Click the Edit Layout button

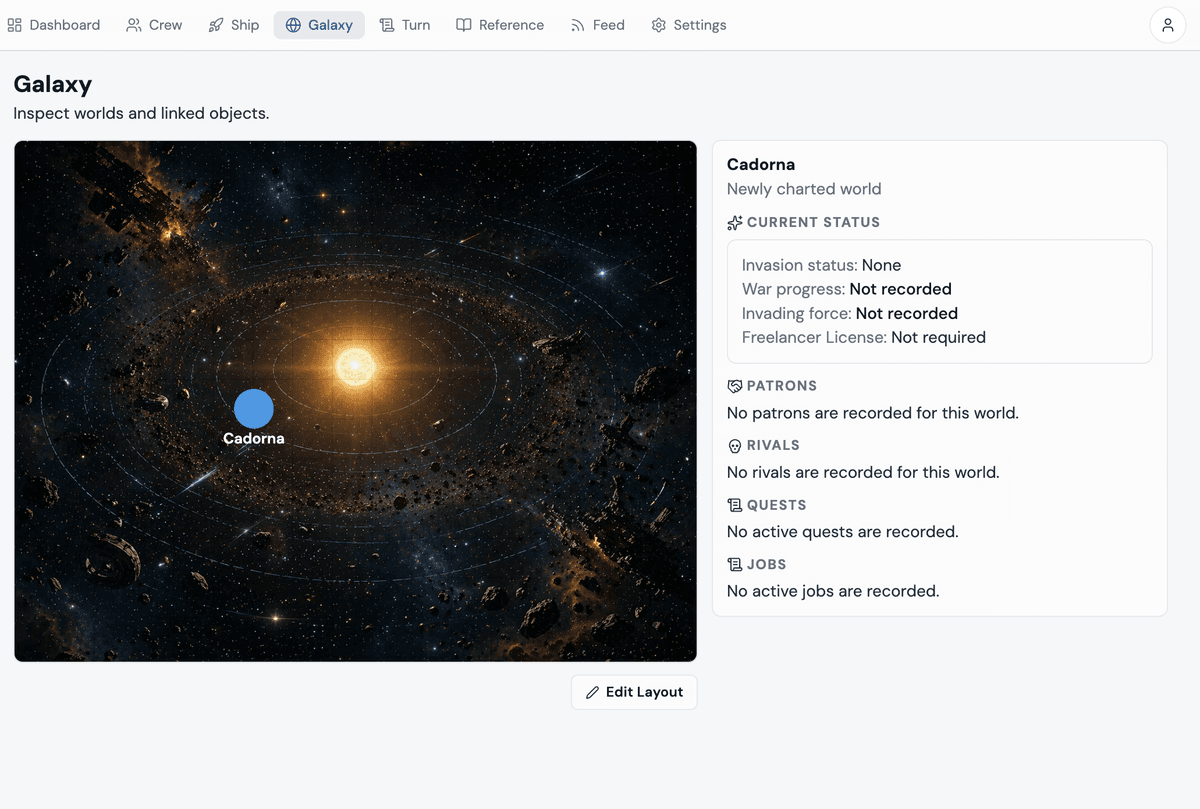pos(634,692)
